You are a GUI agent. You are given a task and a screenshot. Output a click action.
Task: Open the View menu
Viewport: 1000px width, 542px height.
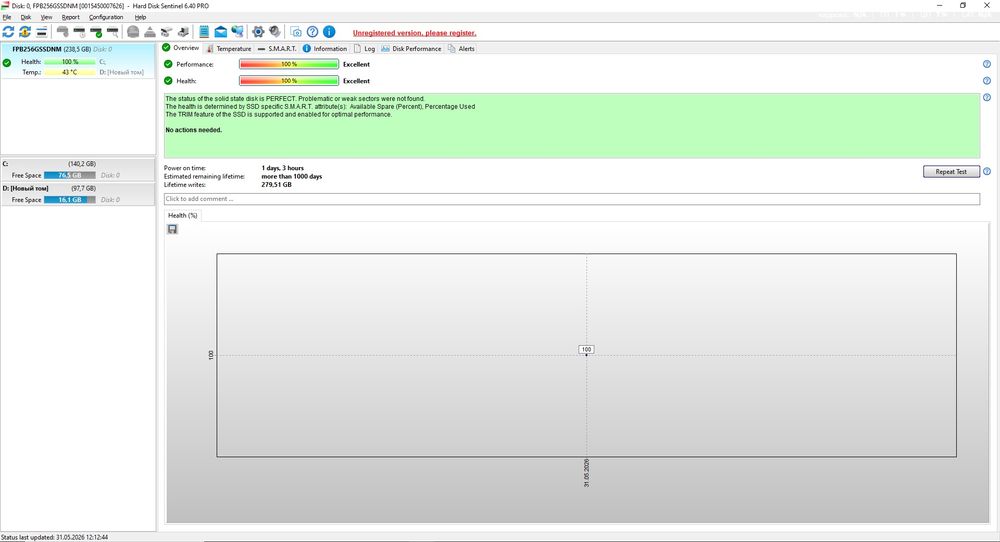pyautogui.click(x=47, y=17)
